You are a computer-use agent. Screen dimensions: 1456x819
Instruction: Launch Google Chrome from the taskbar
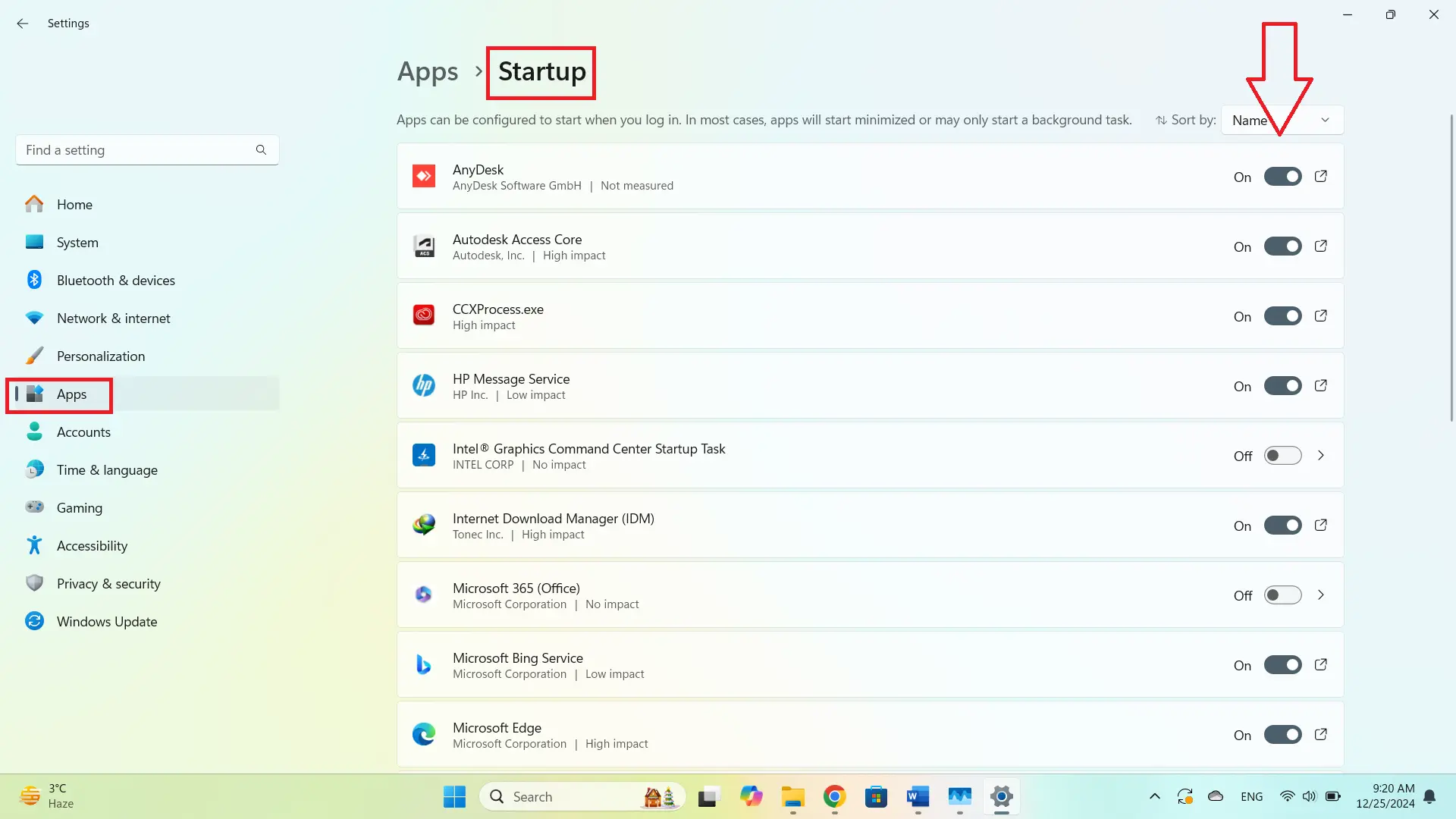pyautogui.click(x=834, y=797)
